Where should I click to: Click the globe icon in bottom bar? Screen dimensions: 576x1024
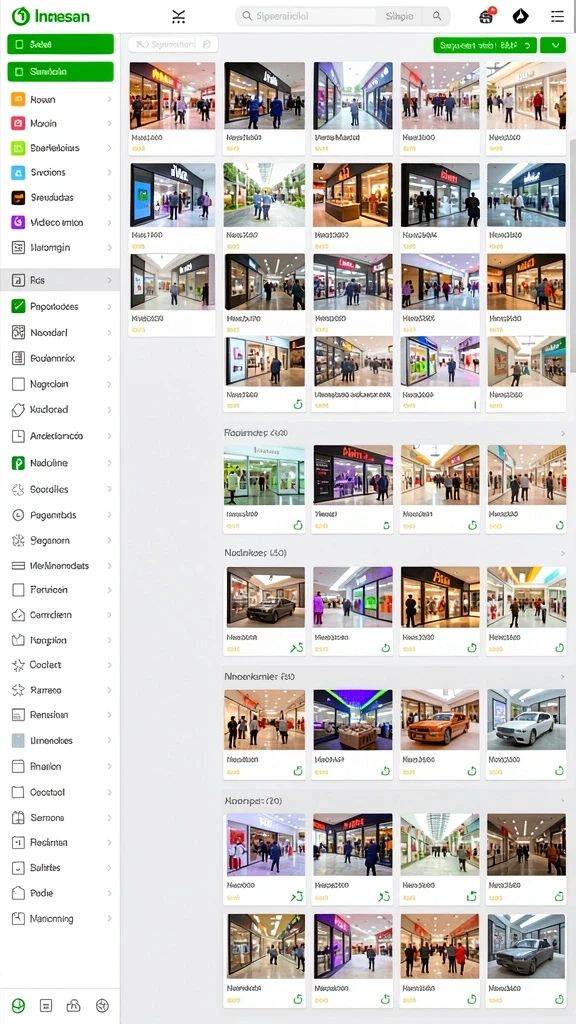click(103, 1005)
